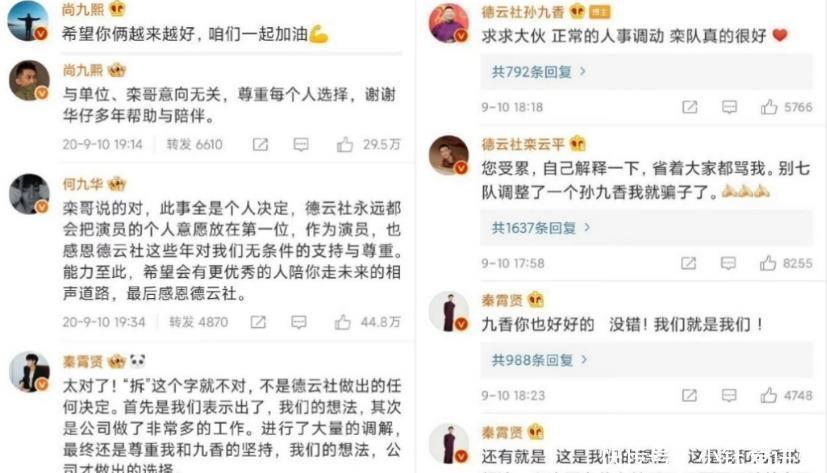The height and width of the screenshot is (473, 827).
Task: Expand the 共792条回复 replies
Action: [x=538, y=72]
